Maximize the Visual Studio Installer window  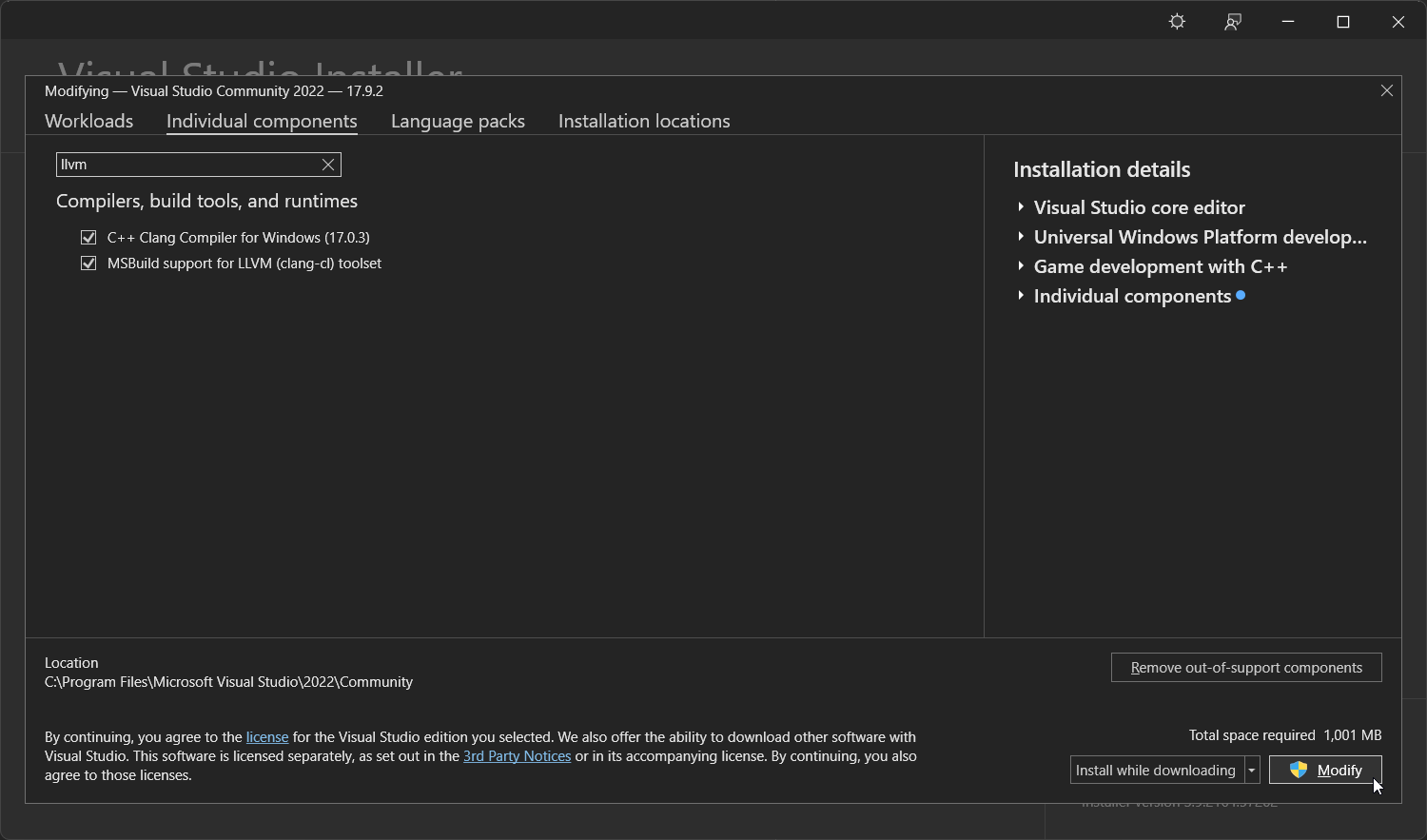tap(1343, 22)
